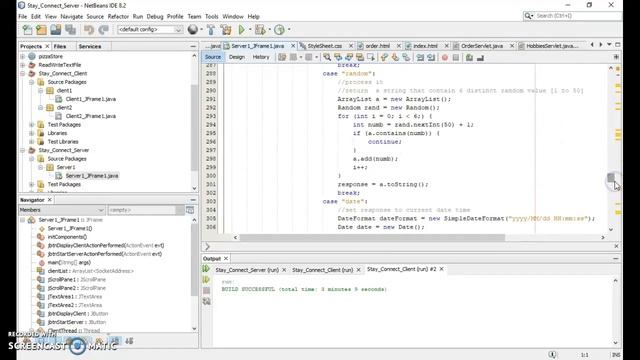The width and height of the screenshot is (640, 360).
Task: Click the Stop icon in Output panel
Action: point(207,290)
